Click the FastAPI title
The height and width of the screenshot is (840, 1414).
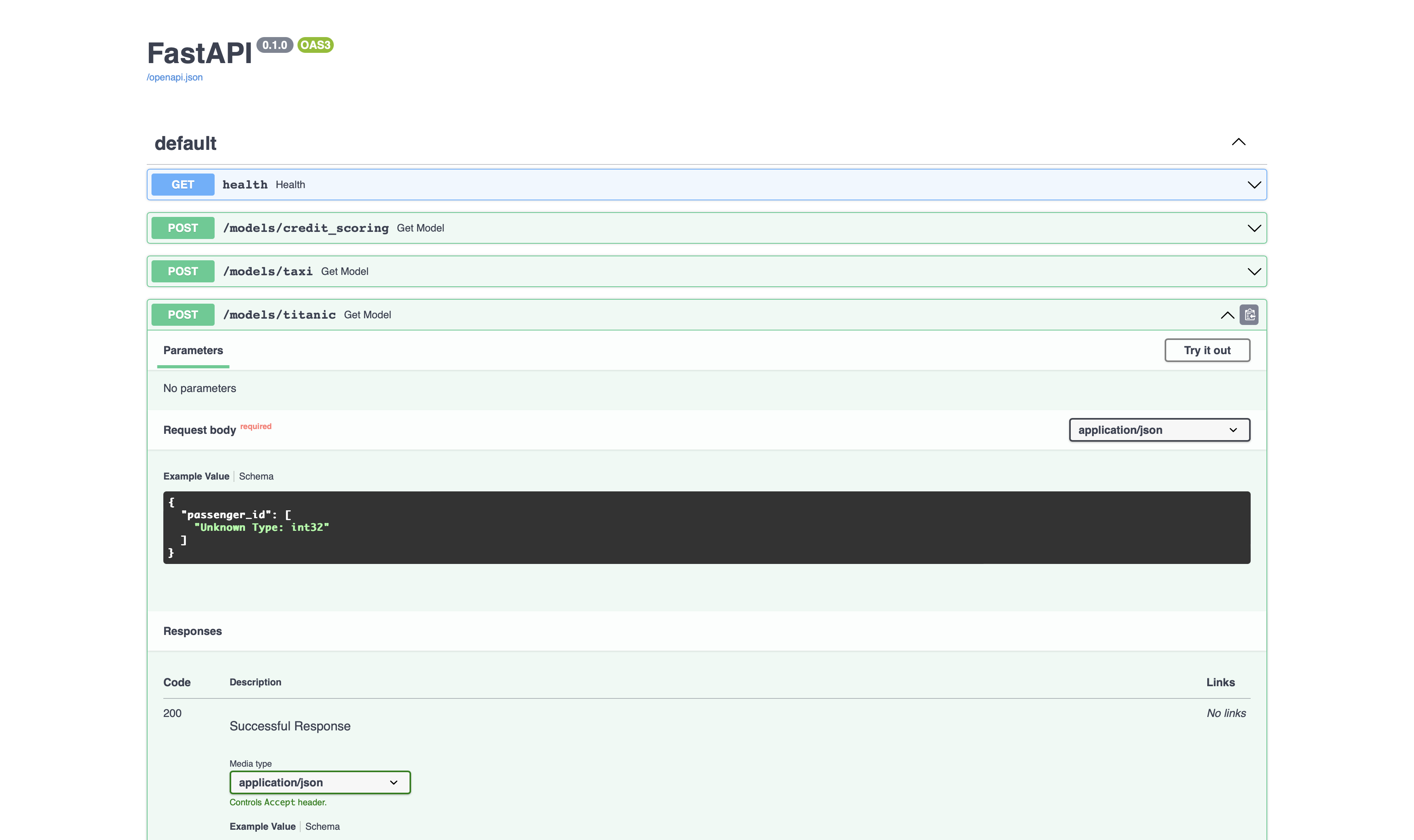199,53
